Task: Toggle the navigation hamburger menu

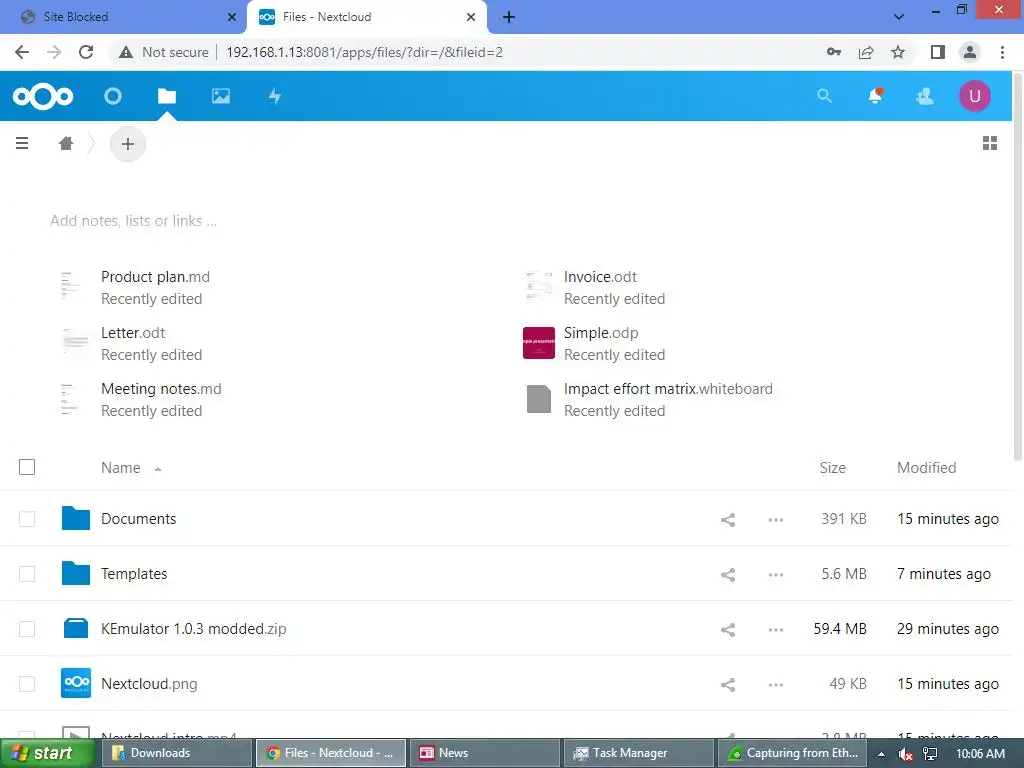Action: [x=22, y=143]
